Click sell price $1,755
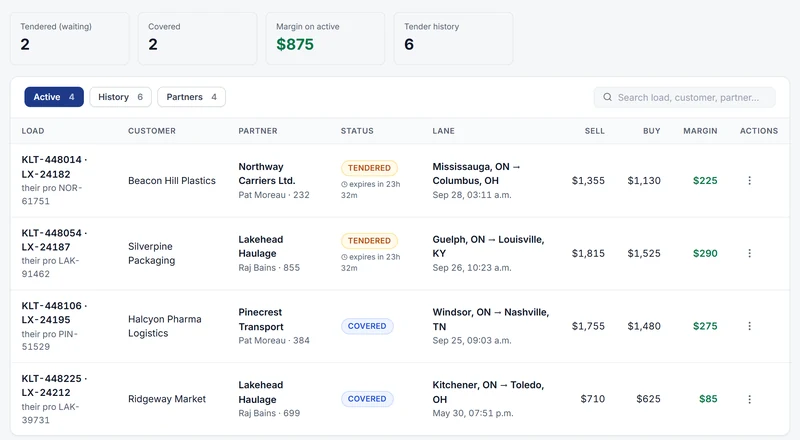Viewport: 800px width, 440px height. [x=588, y=326]
